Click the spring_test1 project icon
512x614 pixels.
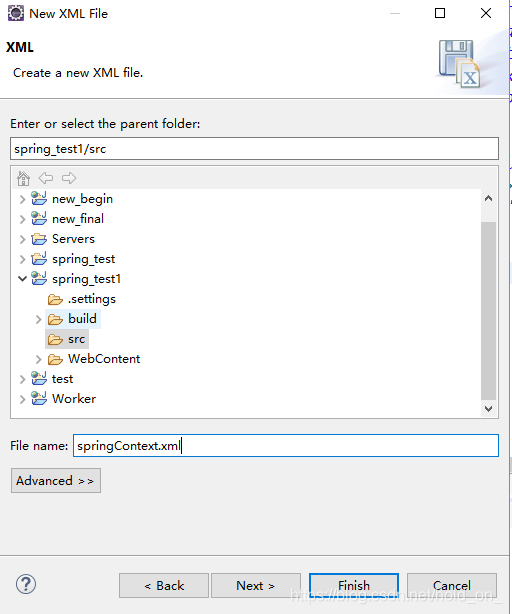pyautogui.click(x=39, y=278)
